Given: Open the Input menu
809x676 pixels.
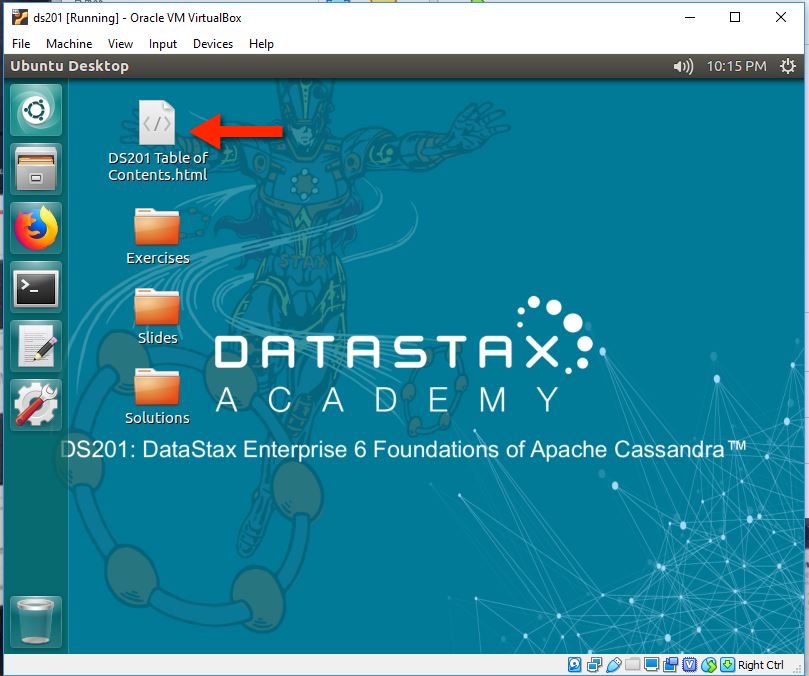Looking at the screenshot, I should pos(163,44).
